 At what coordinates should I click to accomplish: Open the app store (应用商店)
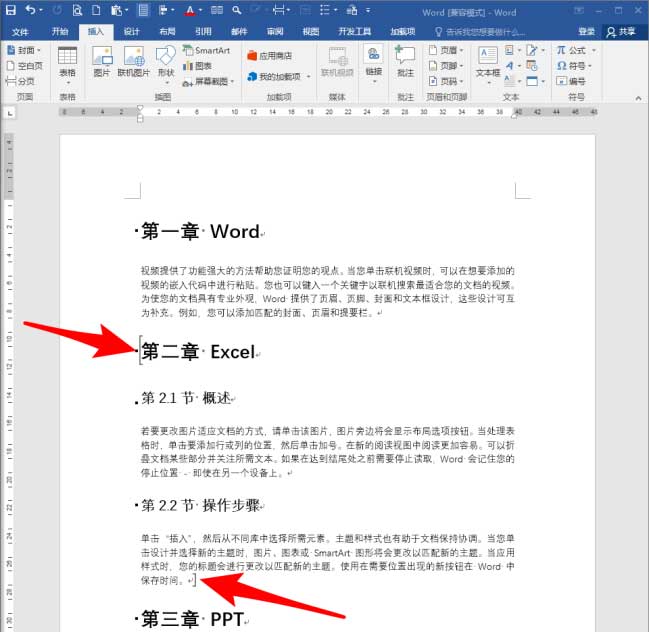pos(269,56)
